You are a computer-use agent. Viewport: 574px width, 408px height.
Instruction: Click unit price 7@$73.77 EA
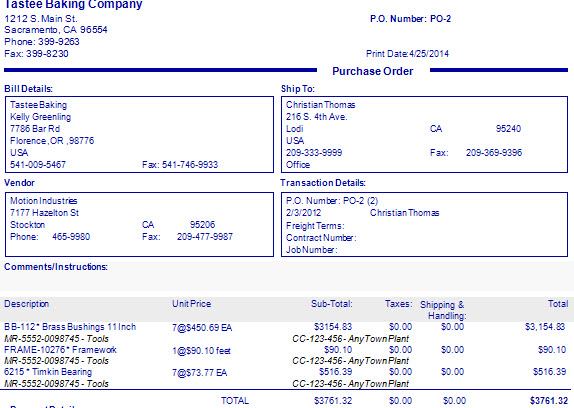(x=200, y=373)
